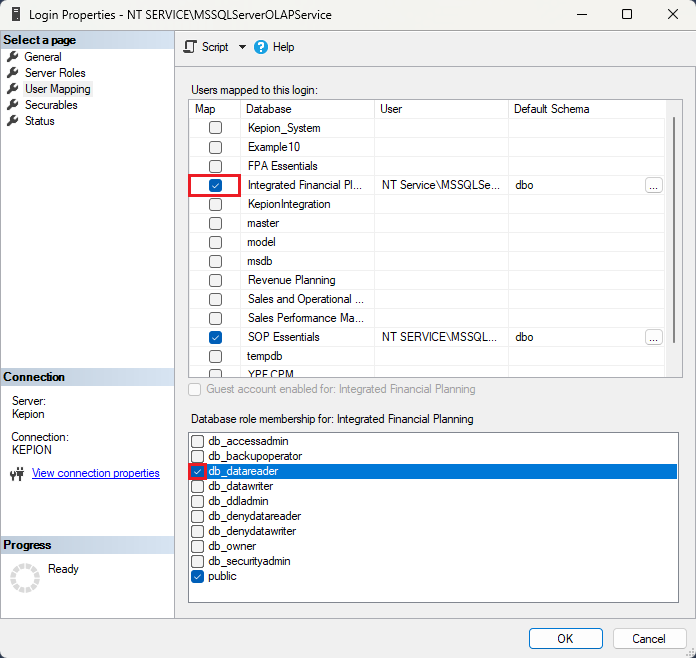
Task: Tick the db_securityadmin role checkbox
Action: (x=198, y=562)
